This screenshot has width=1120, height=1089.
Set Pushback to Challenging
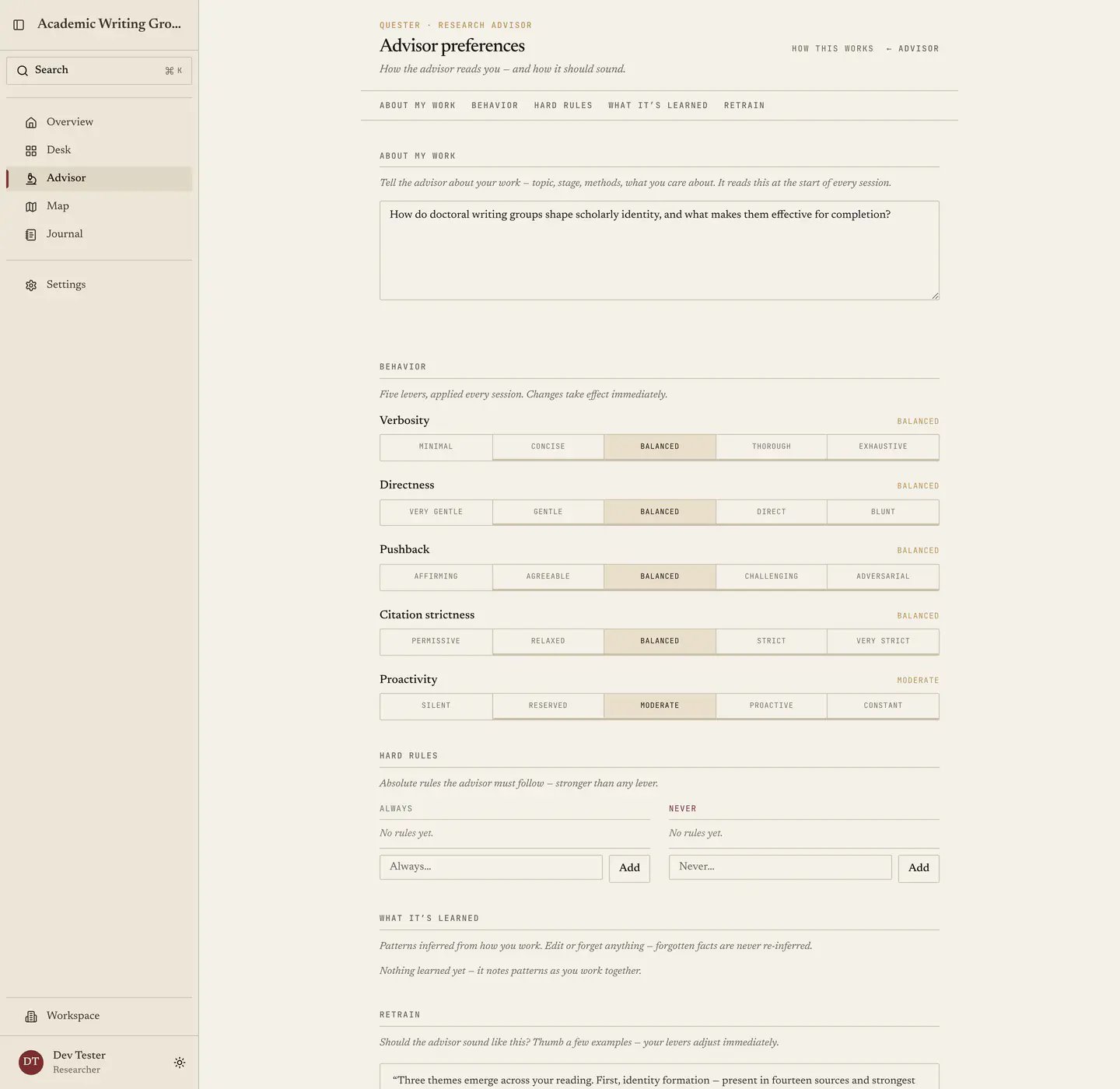772,577
